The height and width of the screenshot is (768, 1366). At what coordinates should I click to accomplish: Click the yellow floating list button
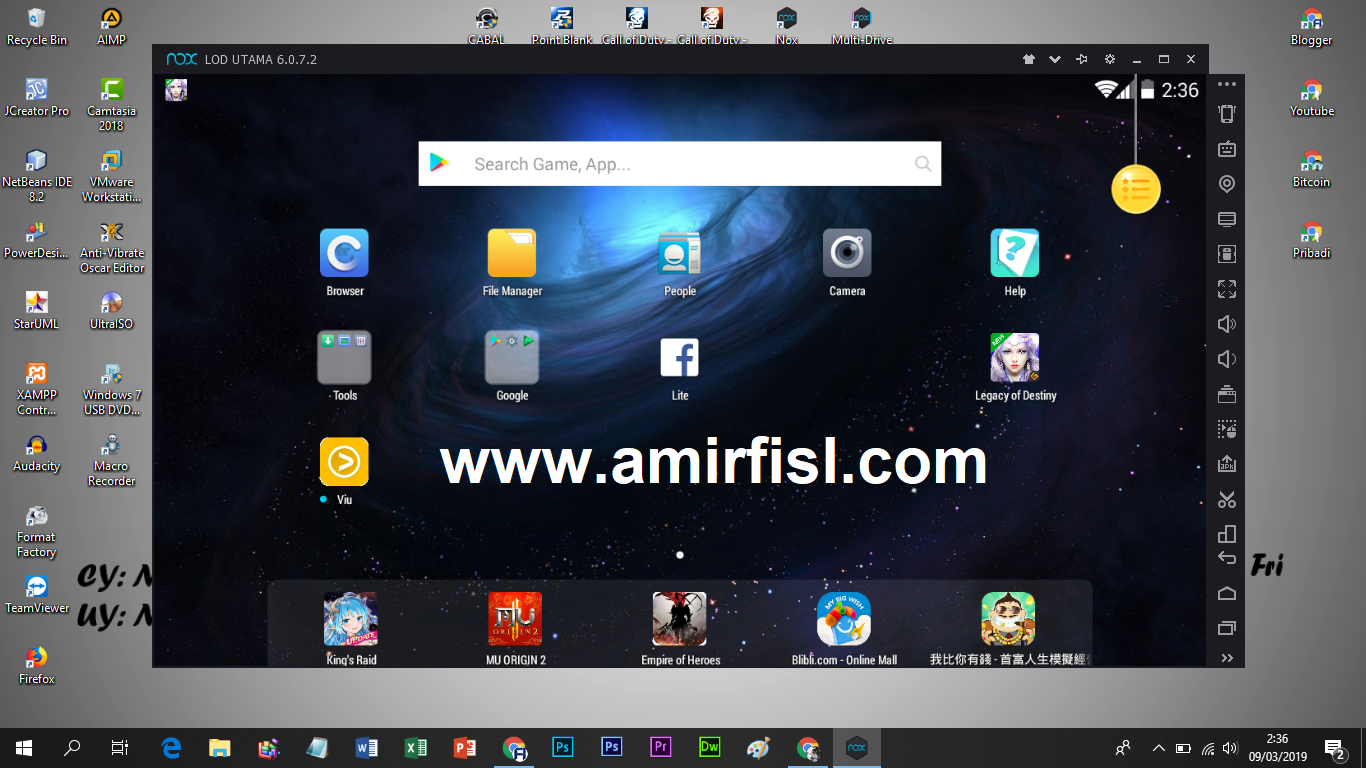click(1136, 188)
